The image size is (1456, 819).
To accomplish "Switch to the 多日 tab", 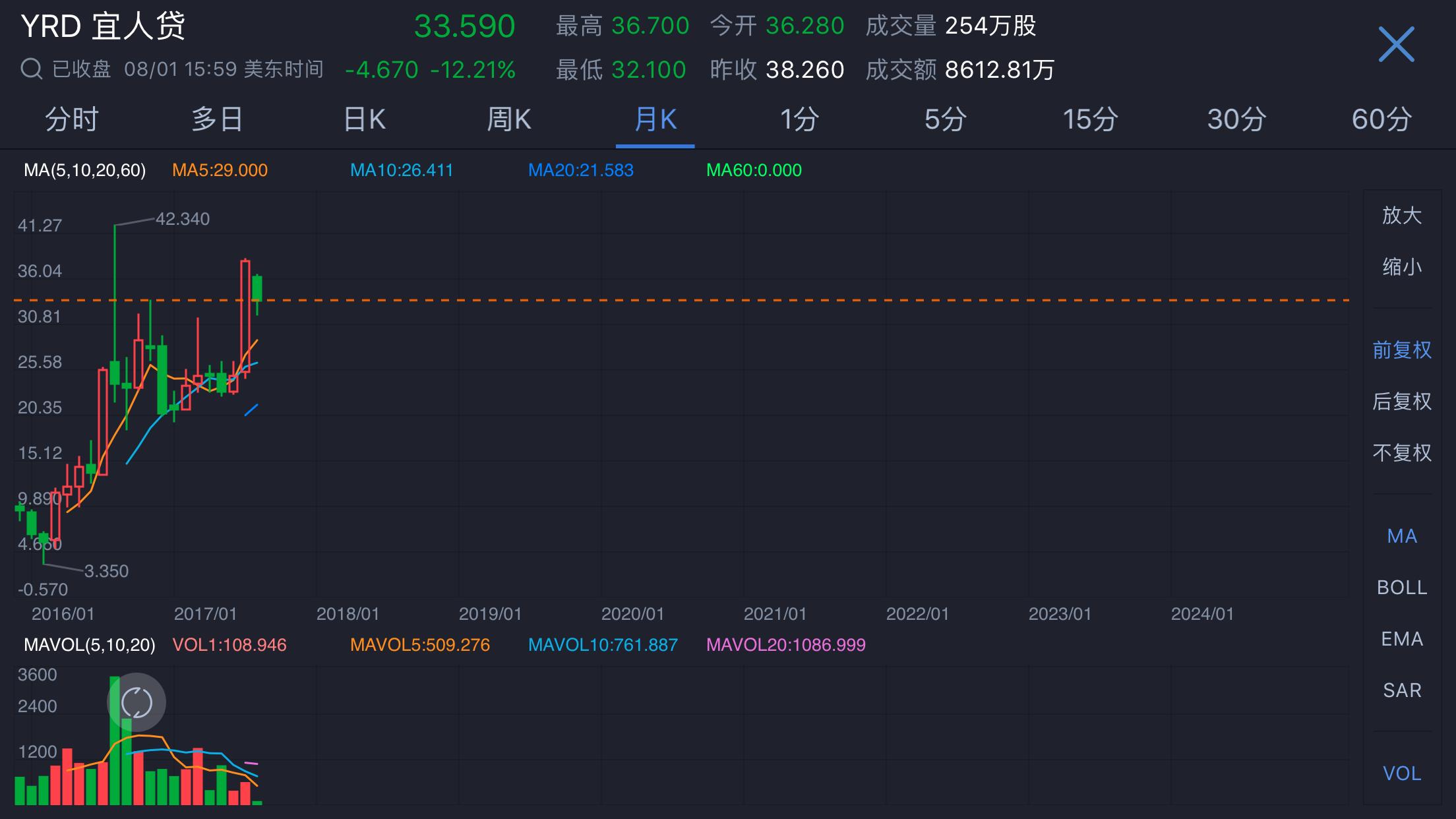I will point(218,119).
